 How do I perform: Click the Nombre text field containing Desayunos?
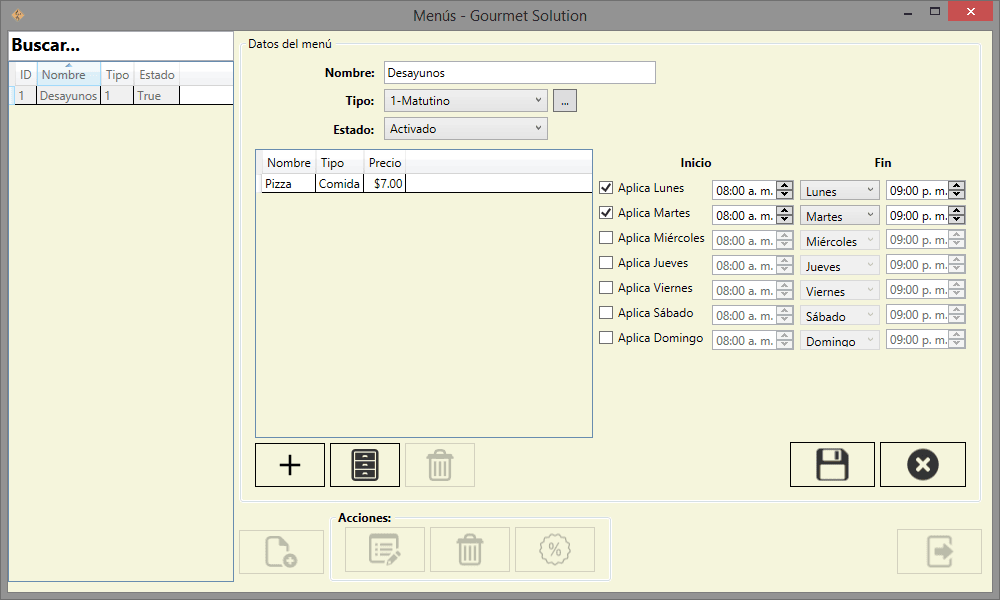(x=518, y=73)
